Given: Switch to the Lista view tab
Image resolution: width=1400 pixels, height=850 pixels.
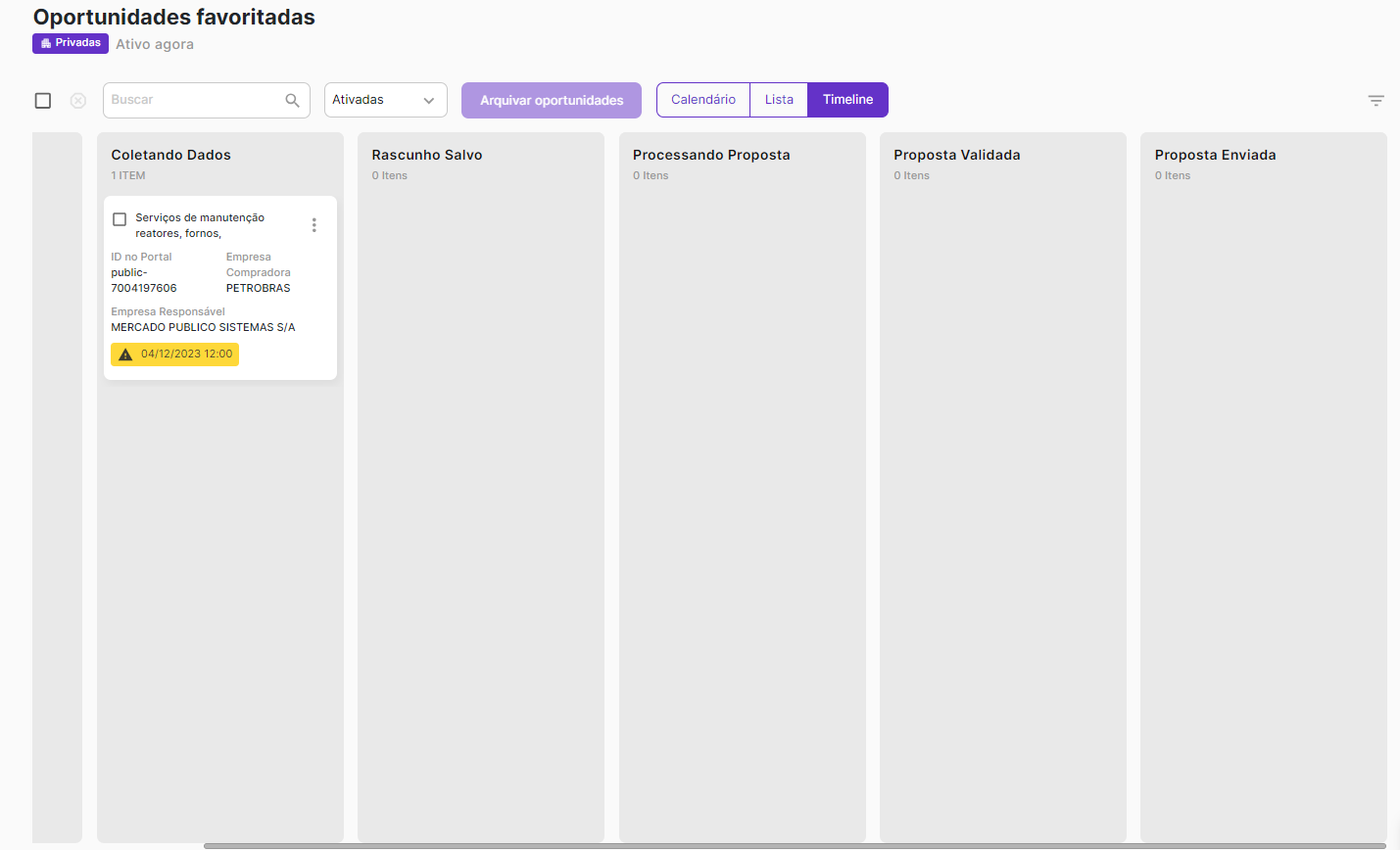Looking at the screenshot, I should [x=779, y=100].
